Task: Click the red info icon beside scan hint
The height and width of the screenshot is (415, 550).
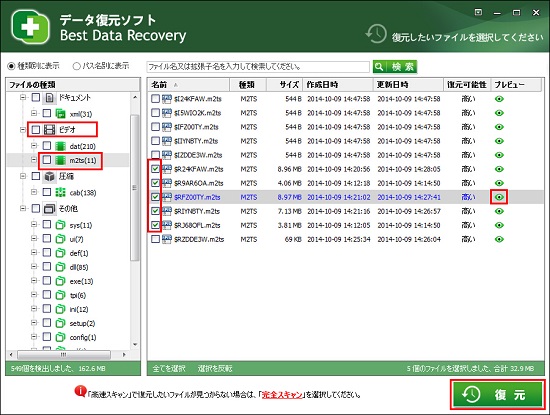Action: tap(80, 391)
